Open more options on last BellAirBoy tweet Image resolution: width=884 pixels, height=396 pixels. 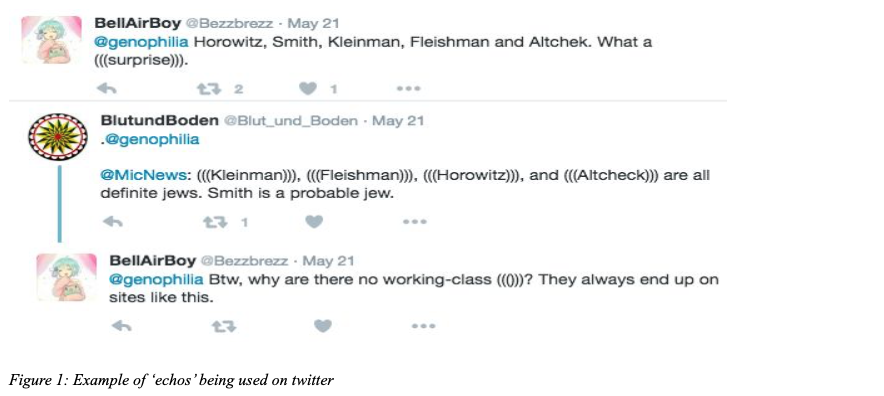coord(423,326)
